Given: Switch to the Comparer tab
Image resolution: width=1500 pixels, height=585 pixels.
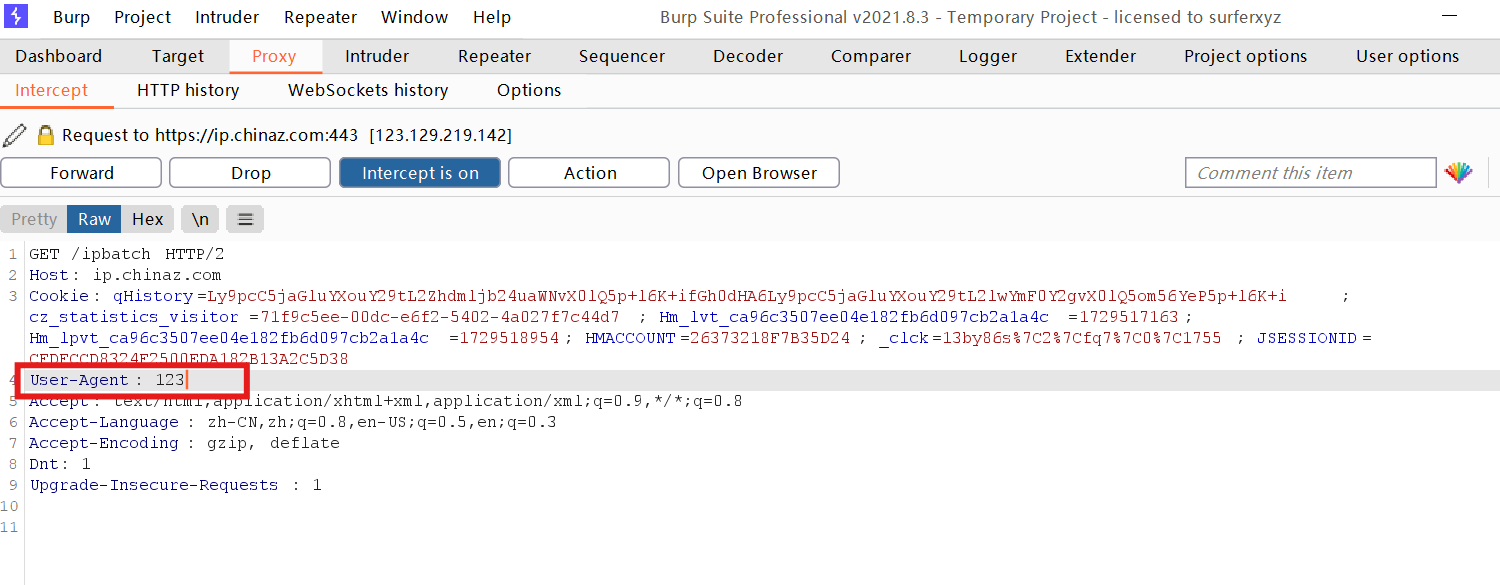Looking at the screenshot, I should tap(871, 56).
